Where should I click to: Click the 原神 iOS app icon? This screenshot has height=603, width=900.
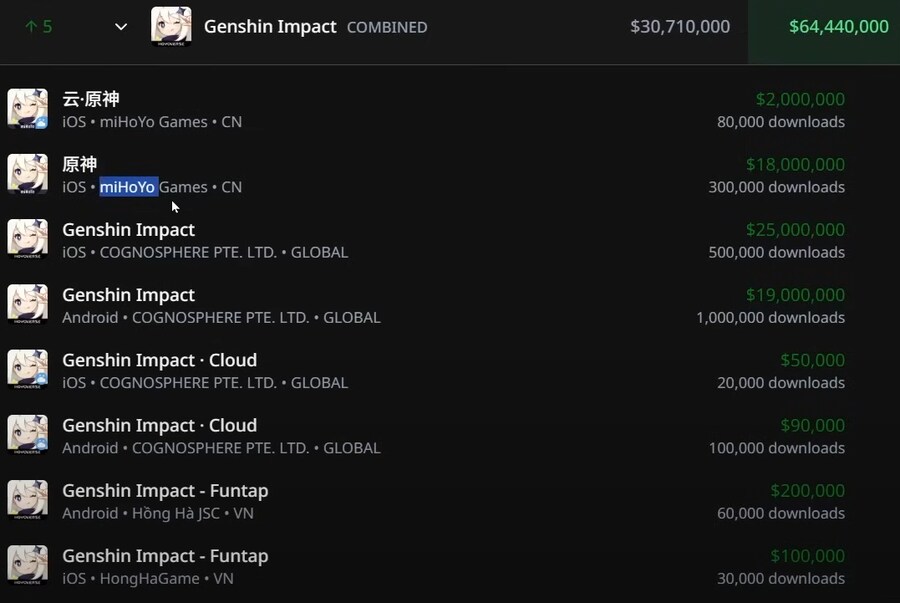(x=27, y=173)
